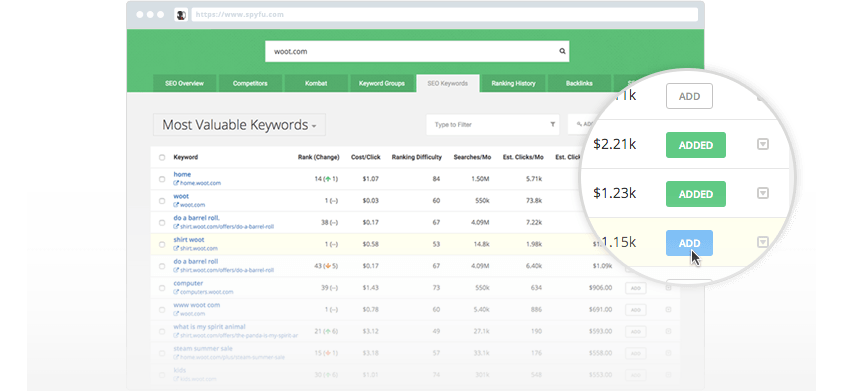Open row options arrow beside blue ADD button
The width and height of the screenshot is (845, 391).
pyautogui.click(x=763, y=242)
